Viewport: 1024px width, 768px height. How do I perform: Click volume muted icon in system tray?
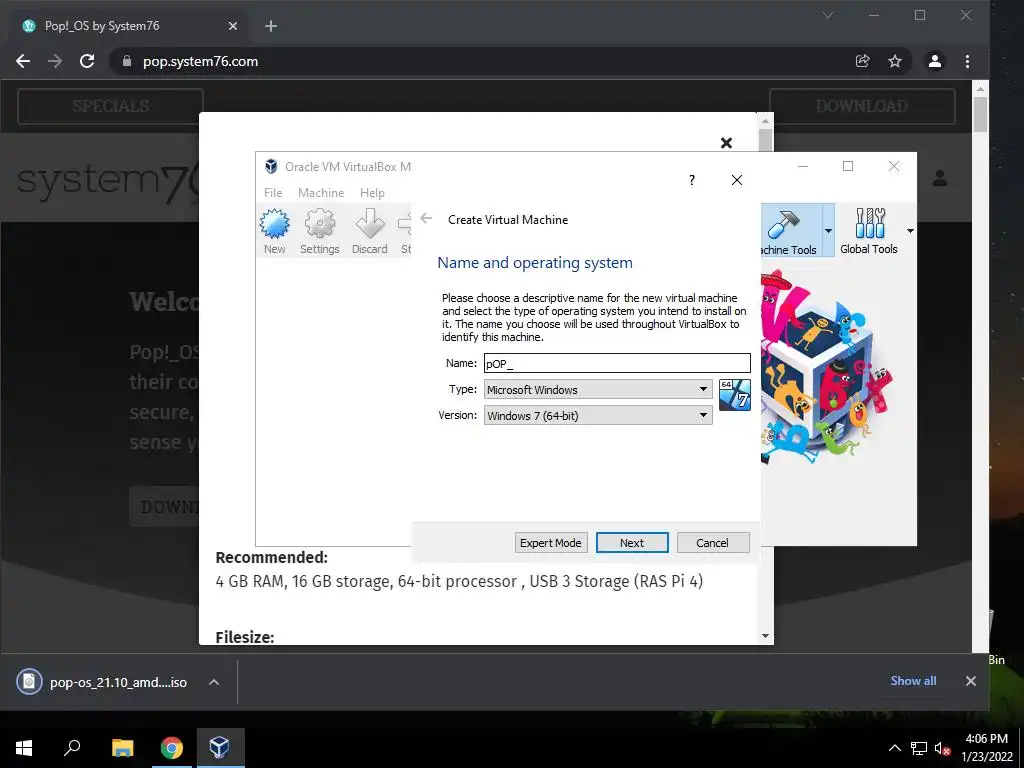[x=942, y=748]
